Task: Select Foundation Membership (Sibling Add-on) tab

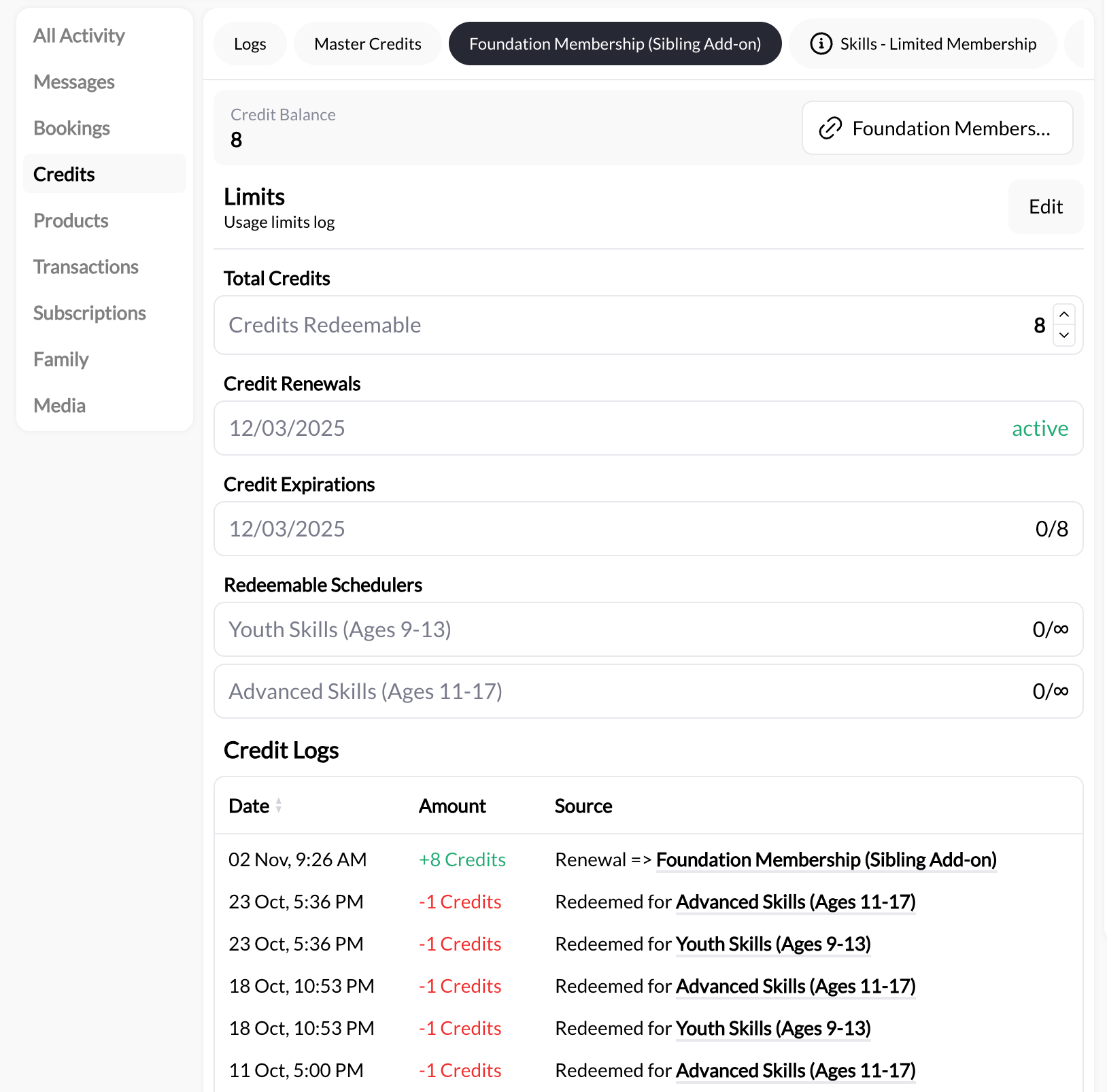Action: pos(615,44)
